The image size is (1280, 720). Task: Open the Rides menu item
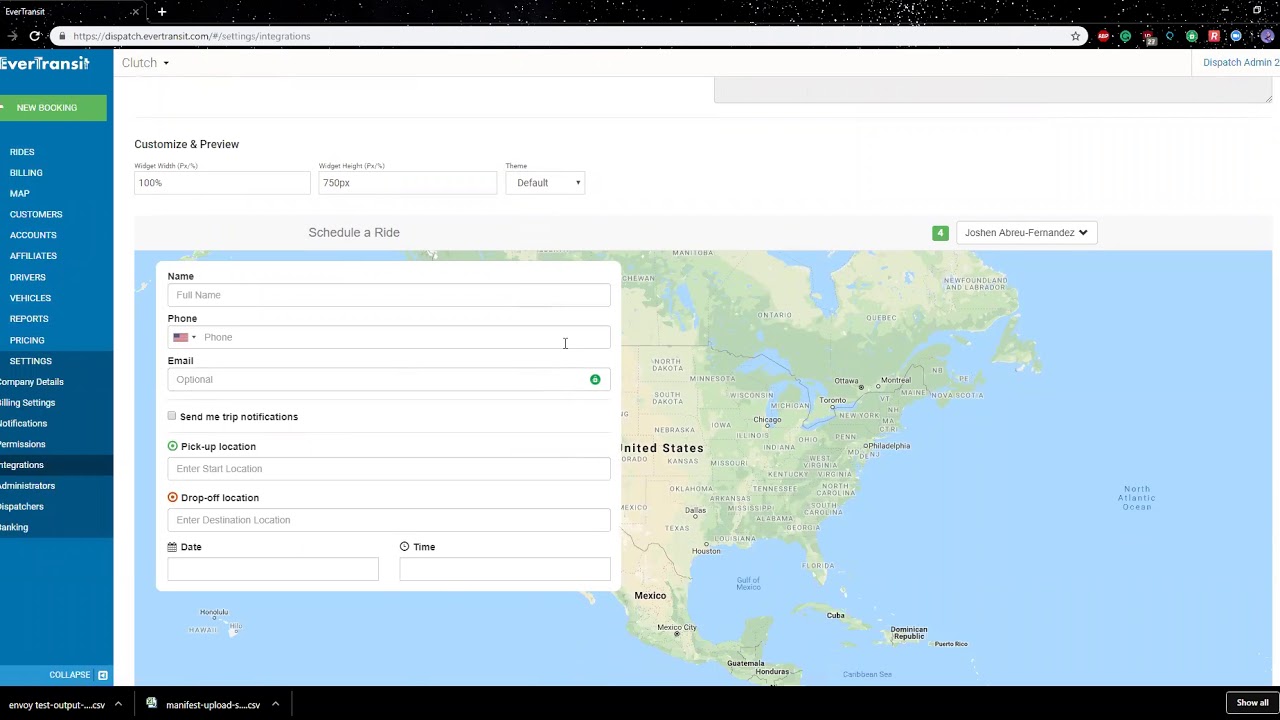tap(22, 152)
